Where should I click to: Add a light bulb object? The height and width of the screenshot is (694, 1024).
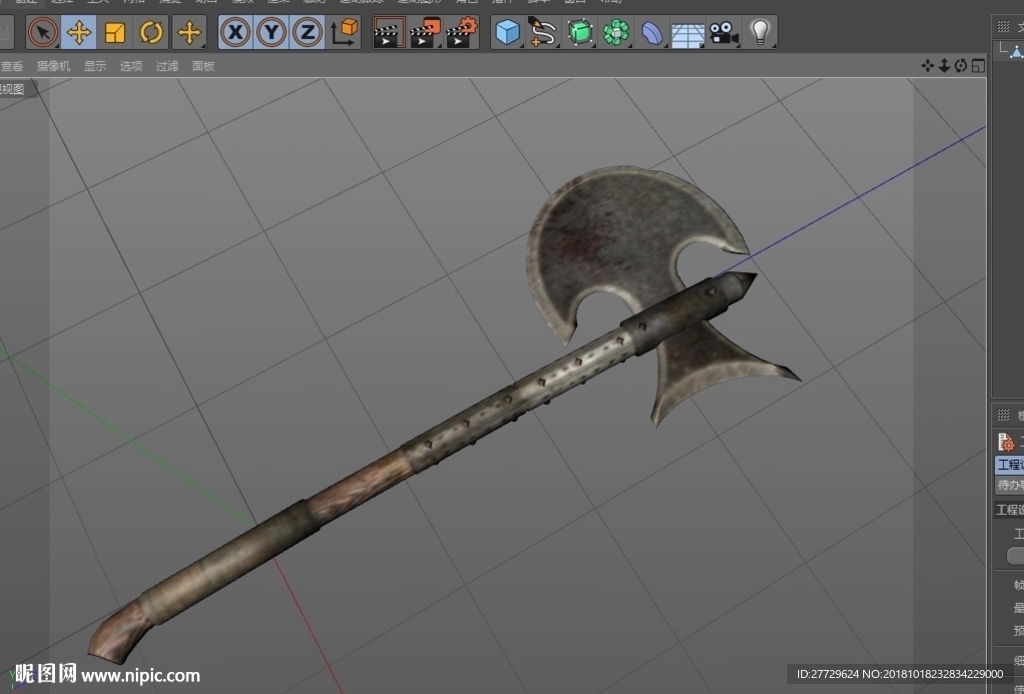click(x=760, y=32)
